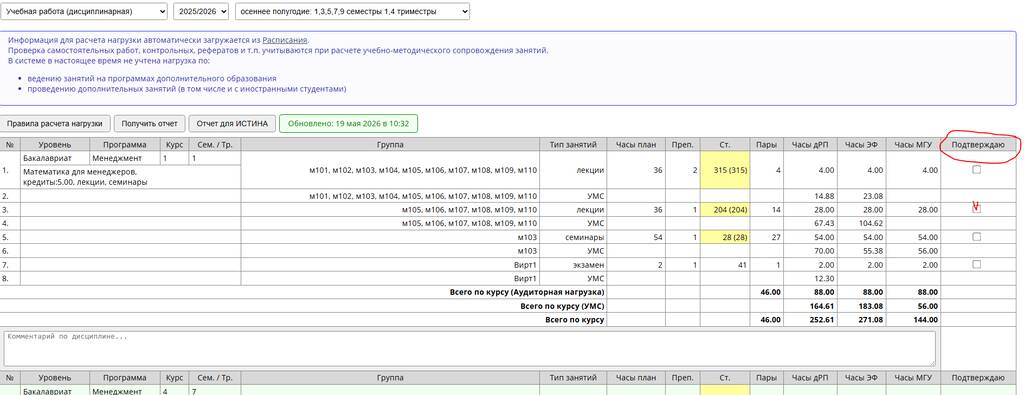Click the Вирт1 group cell in экзамен row
Viewport: 1024px width, 395px height.
391,264
